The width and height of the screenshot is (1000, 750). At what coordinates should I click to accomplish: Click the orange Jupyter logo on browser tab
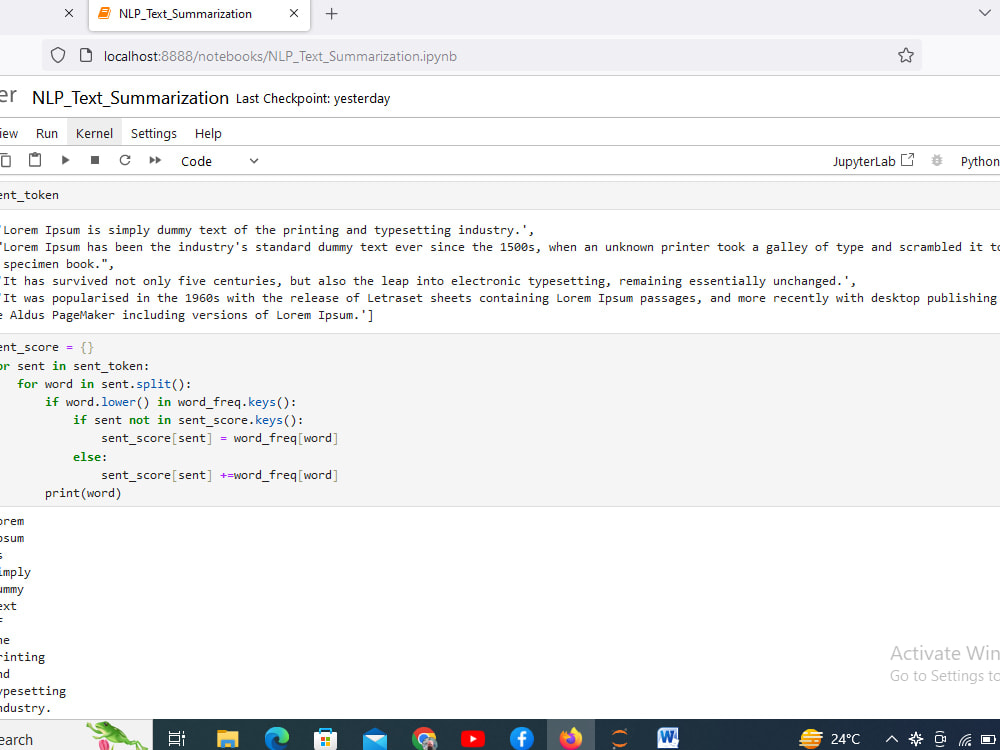[103, 14]
